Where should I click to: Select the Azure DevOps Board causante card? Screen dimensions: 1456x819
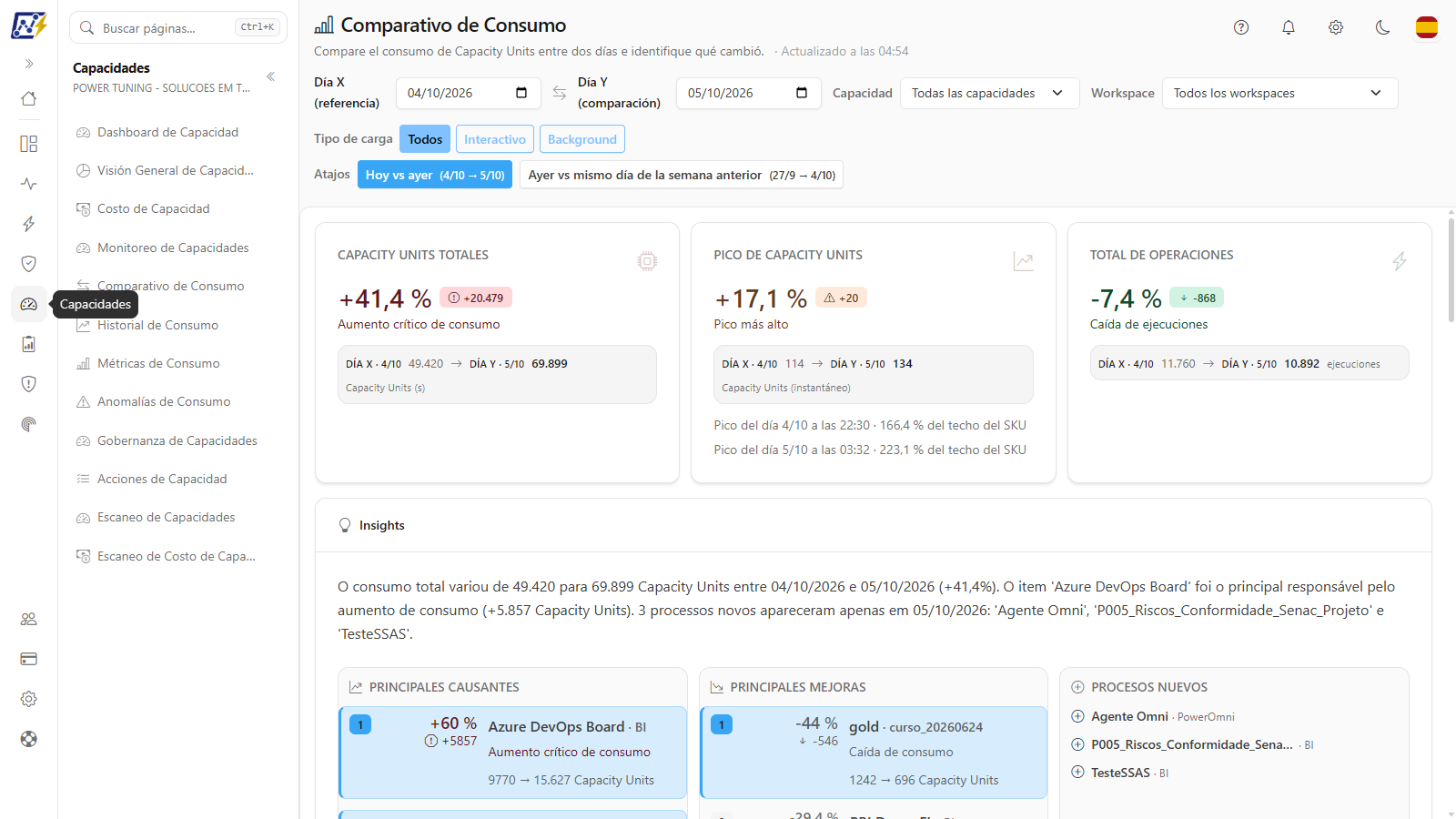pyautogui.click(x=513, y=753)
